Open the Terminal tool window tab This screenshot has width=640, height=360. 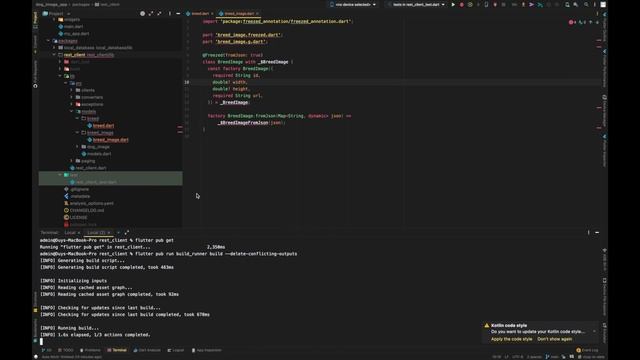coord(117,350)
